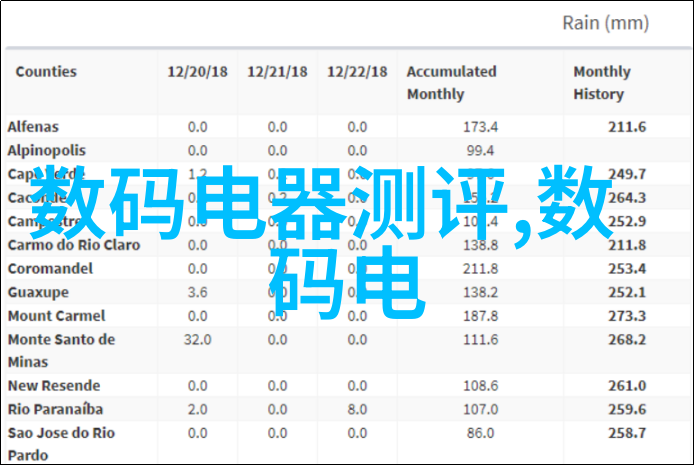This screenshot has width=695, height=466.
Task: Select the 12/21/18 column header
Action: coord(277,72)
